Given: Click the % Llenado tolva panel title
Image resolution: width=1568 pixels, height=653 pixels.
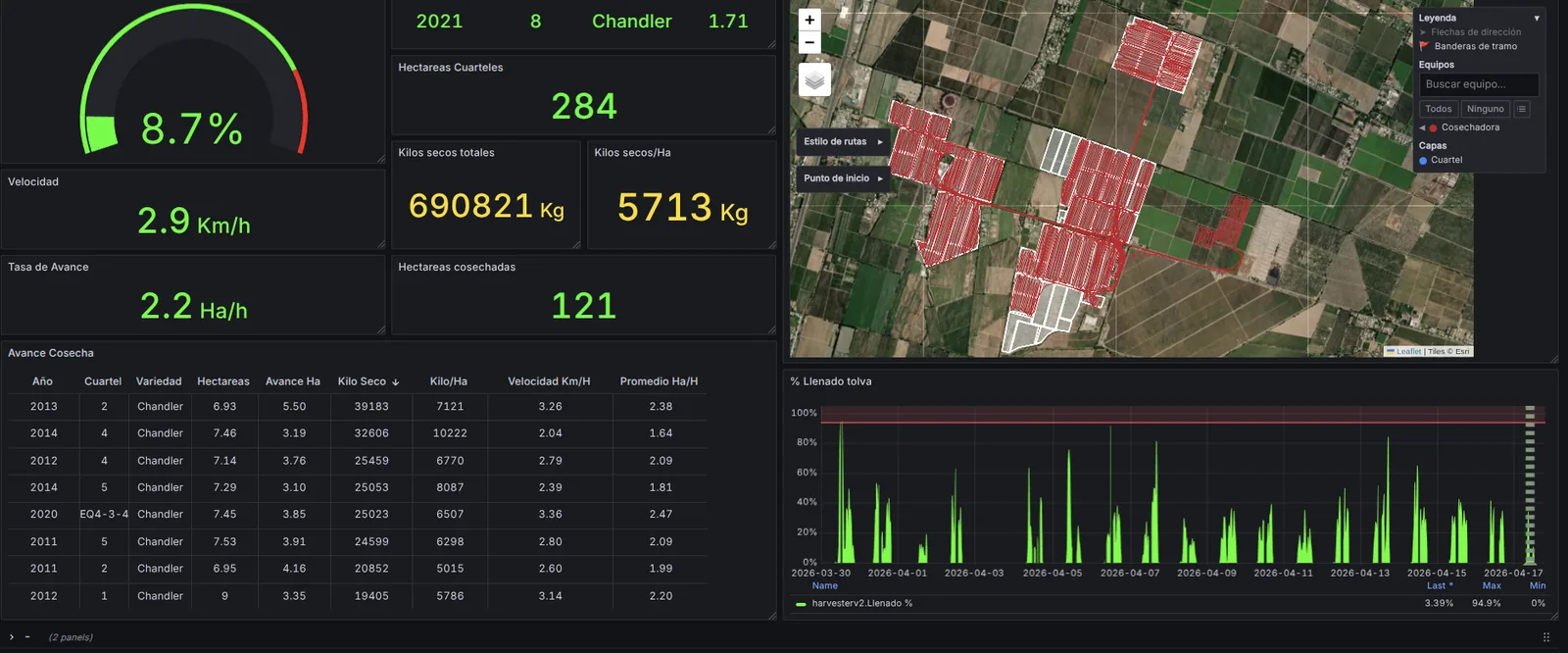Looking at the screenshot, I should 831,381.
